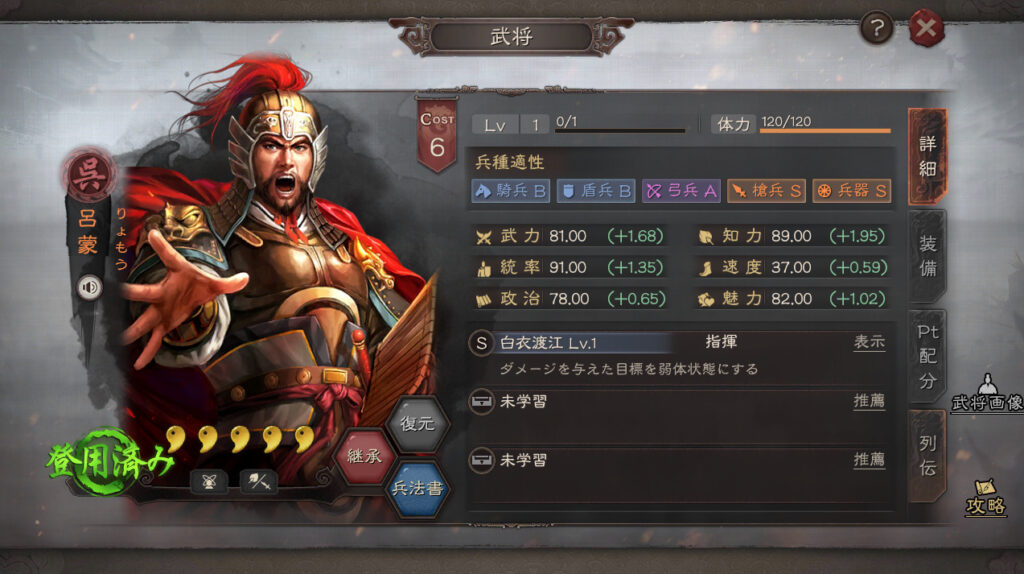Select the 弓兵 A troop aptitude badge
This screenshot has height=574, width=1024.
tap(680, 191)
